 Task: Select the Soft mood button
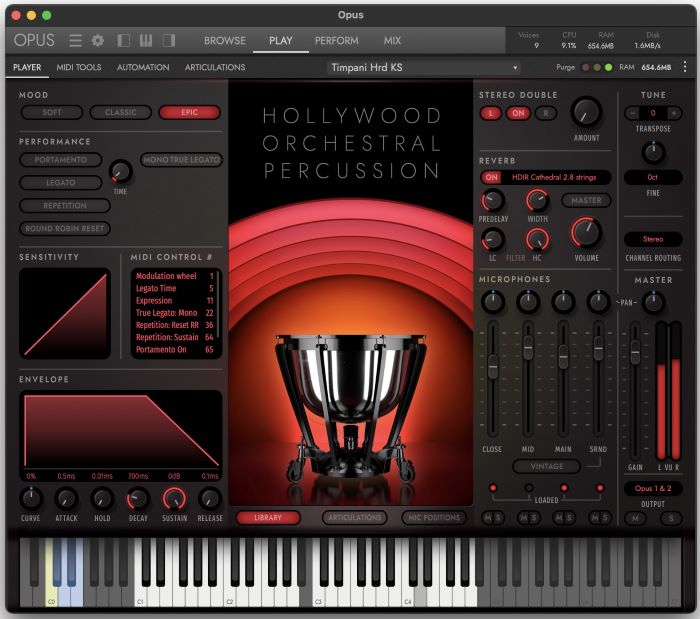tap(52, 112)
